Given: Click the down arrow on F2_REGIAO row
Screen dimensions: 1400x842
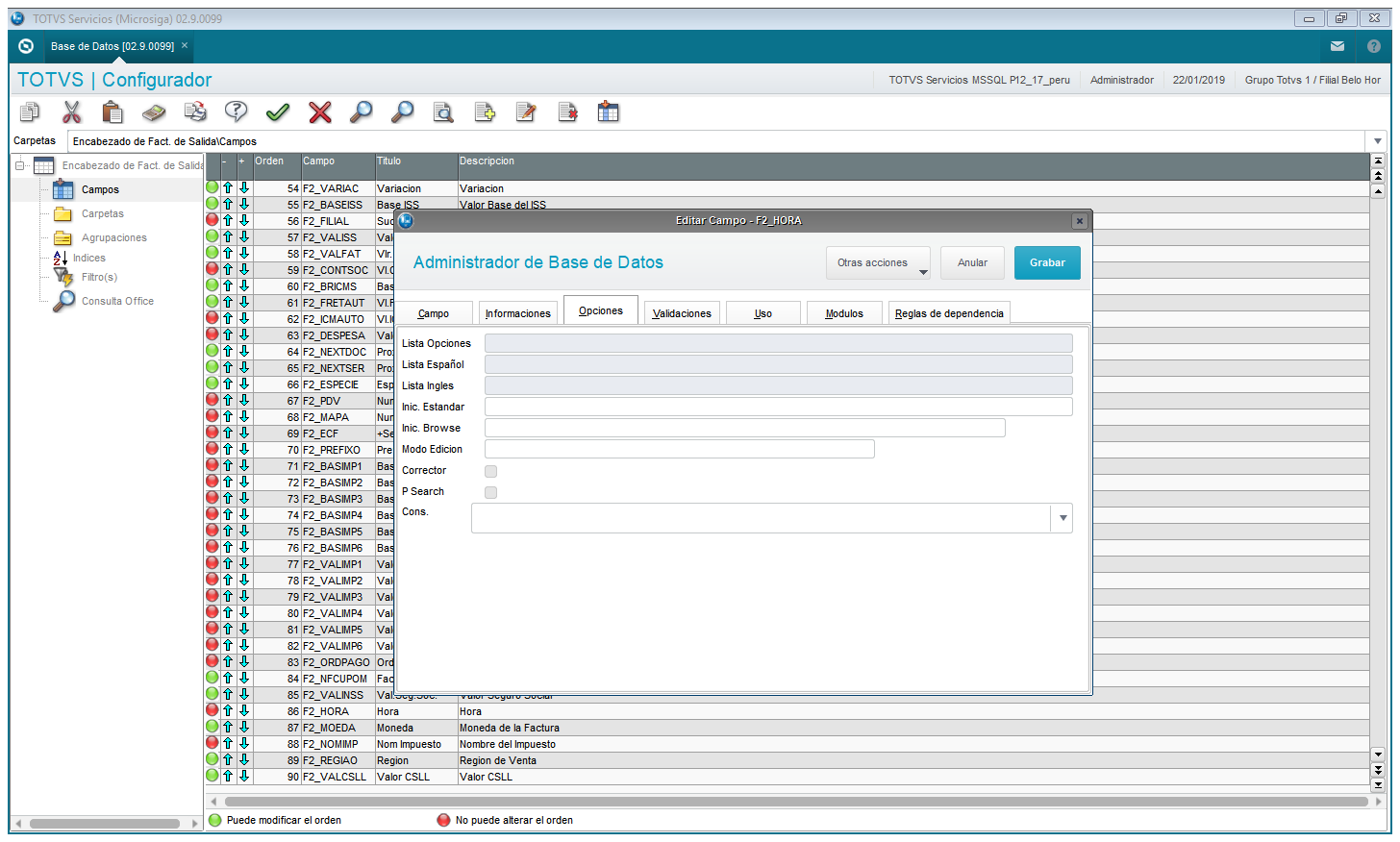Looking at the screenshot, I should [x=244, y=760].
